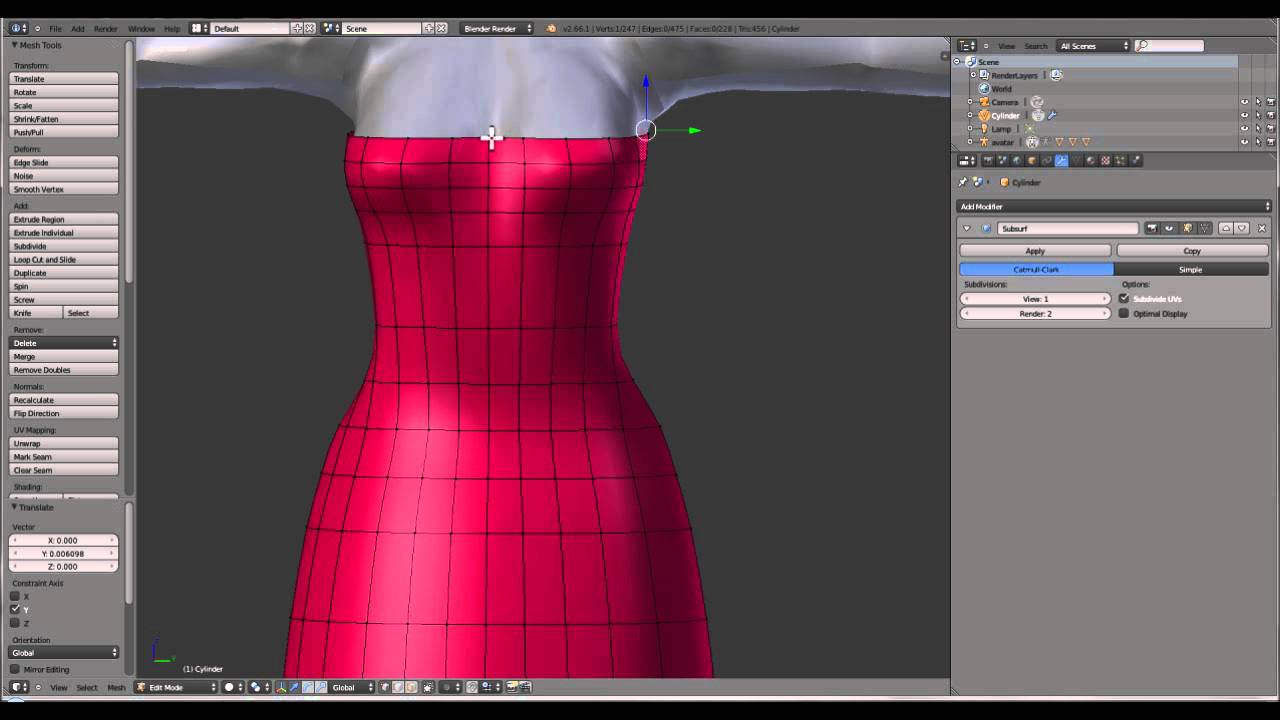Click the OpenGL render image icon
The width and height of the screenshot is (1280, 720).
coord(512,687)
